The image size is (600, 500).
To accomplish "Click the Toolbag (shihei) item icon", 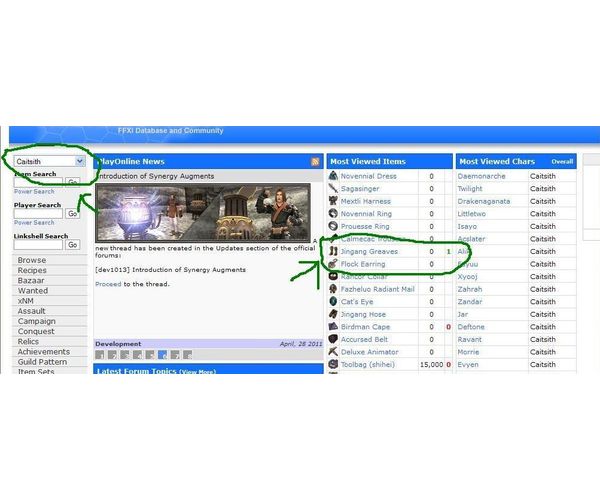I will click(333, 364).
